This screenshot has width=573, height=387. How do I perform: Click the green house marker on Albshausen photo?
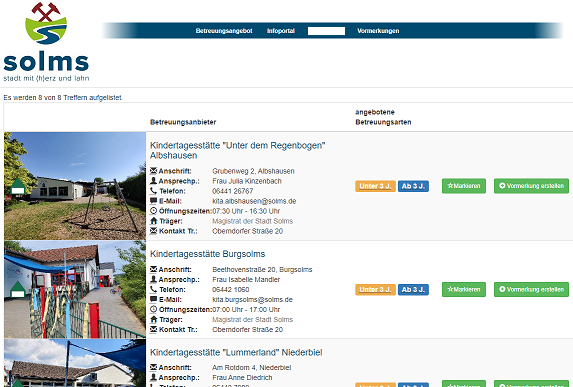(x=18, y=186)
